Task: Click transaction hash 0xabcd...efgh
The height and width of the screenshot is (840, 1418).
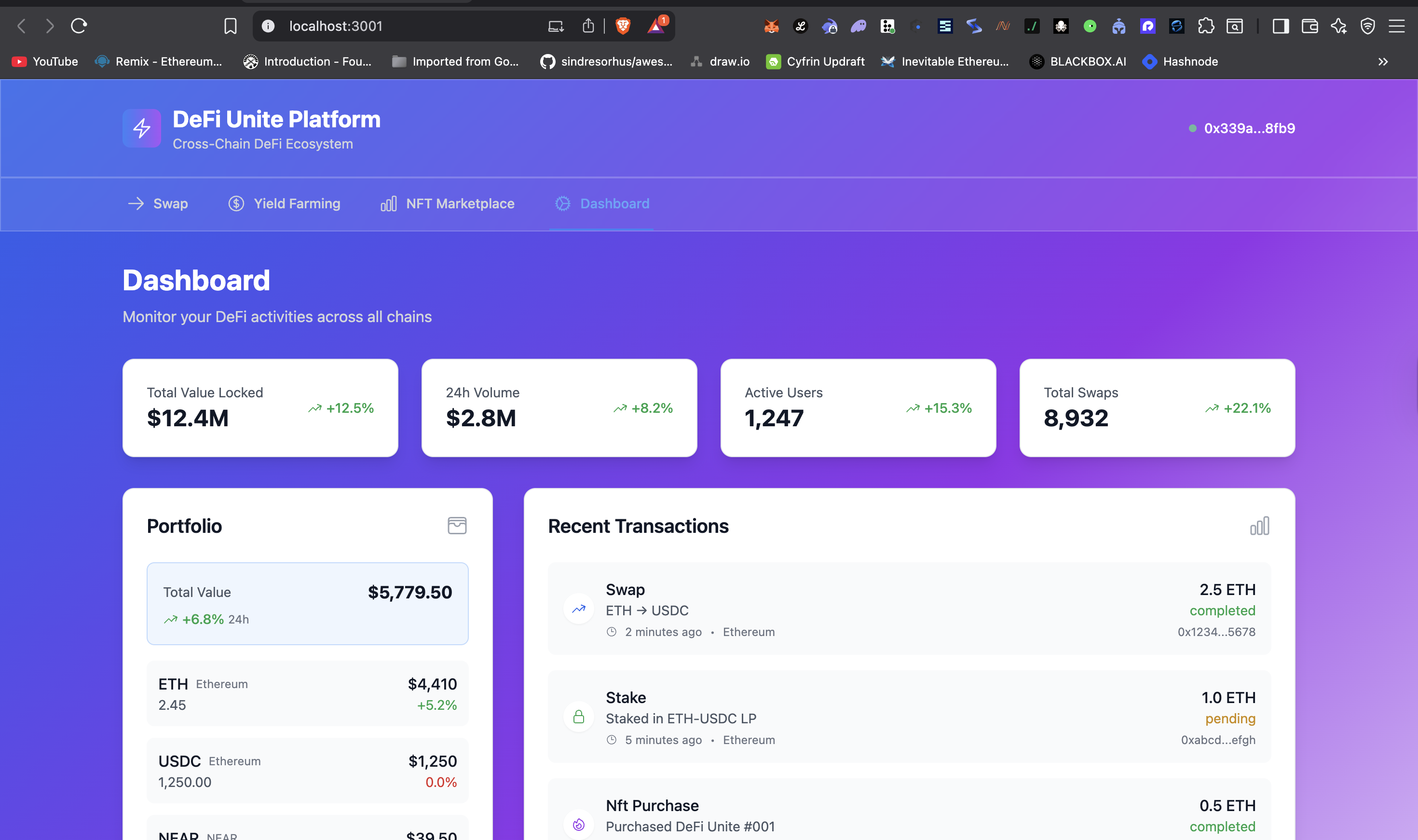Action: (x=1218, y=740)
